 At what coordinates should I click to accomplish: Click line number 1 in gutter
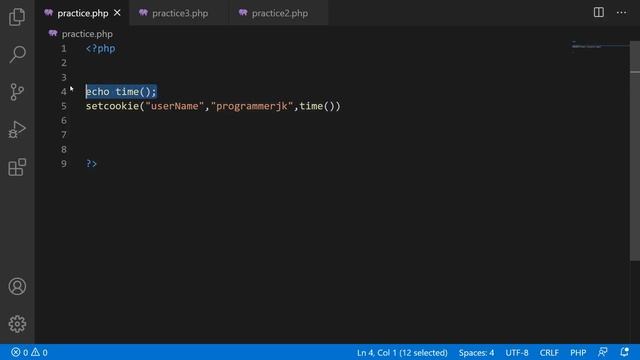click(64, 49)
